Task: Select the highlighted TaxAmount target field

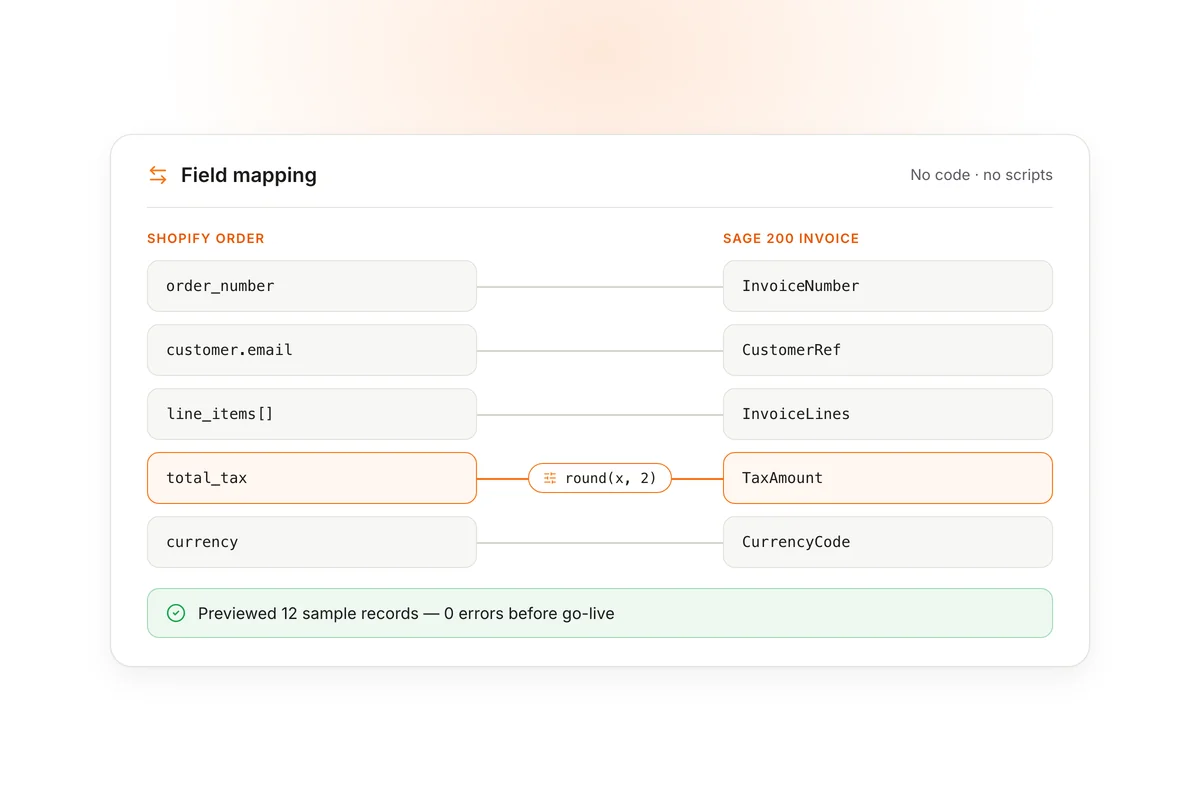Action: [888, 478]
